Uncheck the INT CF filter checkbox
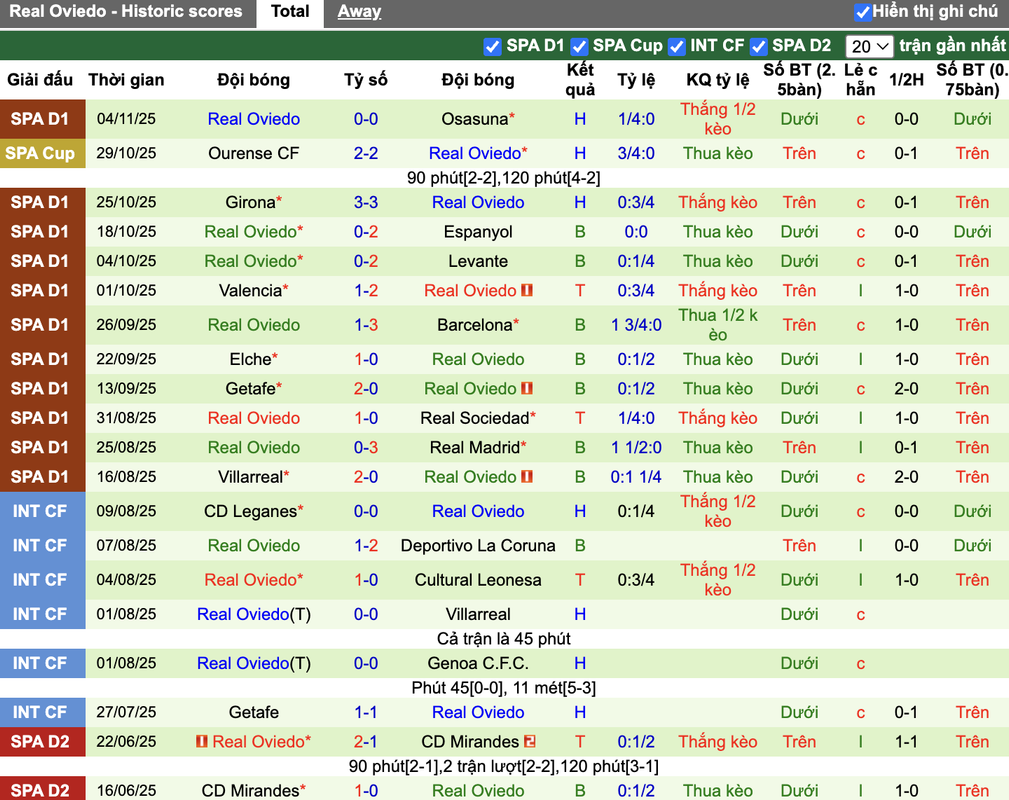1009x800 pixels. (x=676, y=46)
